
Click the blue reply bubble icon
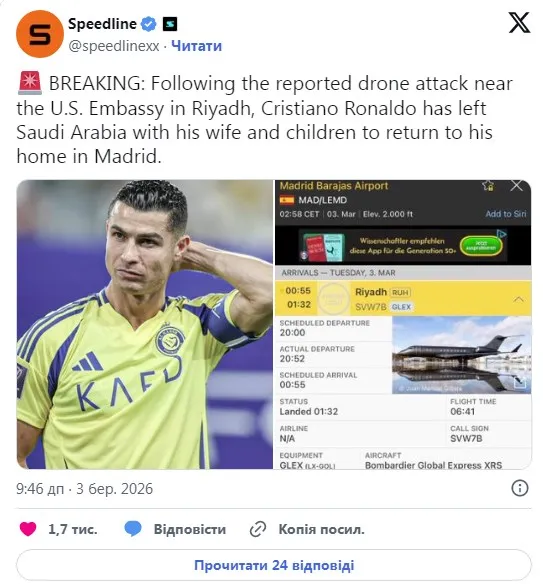pyautogui.click(x=133, y=529)
